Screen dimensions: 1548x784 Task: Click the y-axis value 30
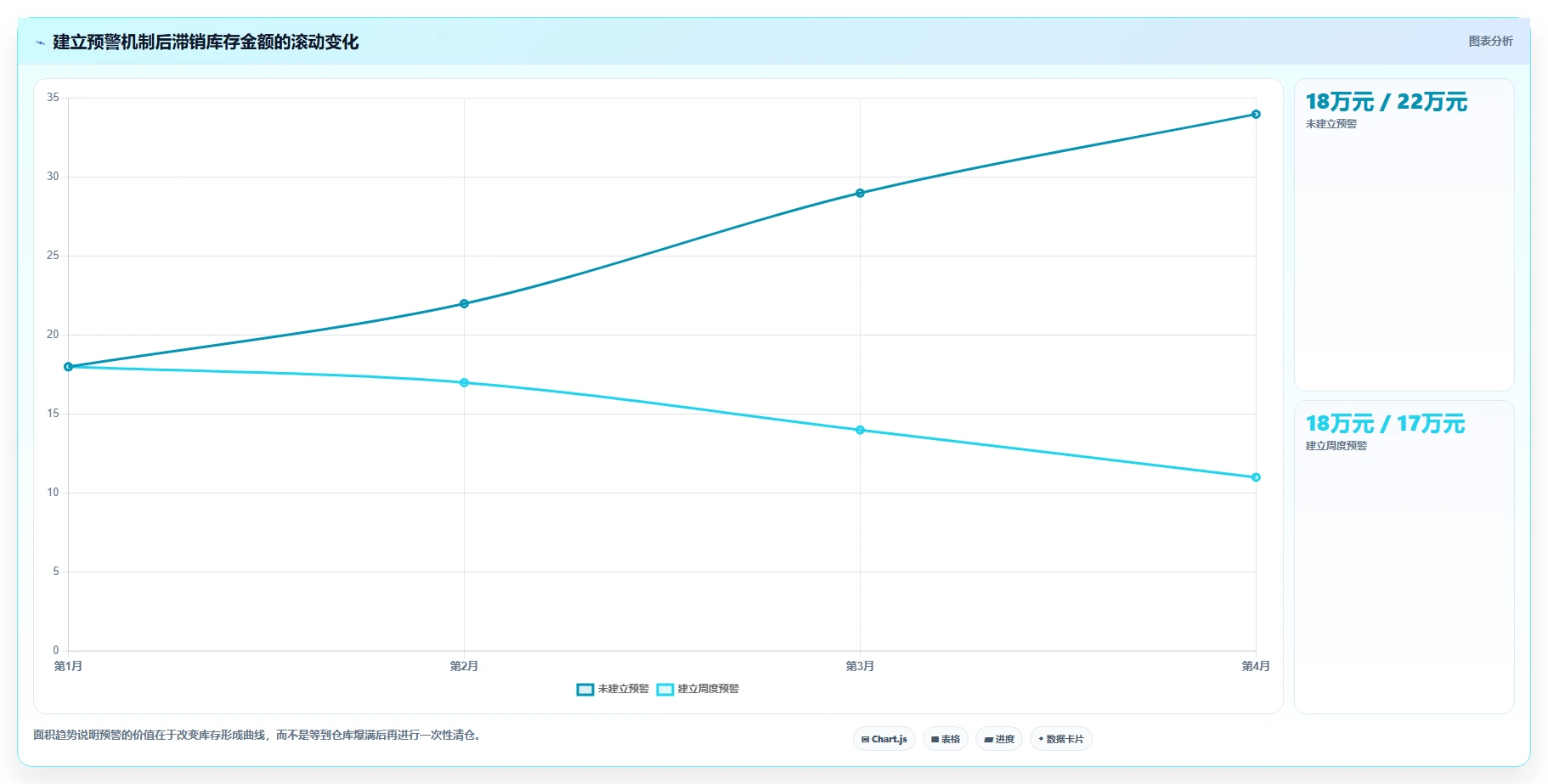53,177
